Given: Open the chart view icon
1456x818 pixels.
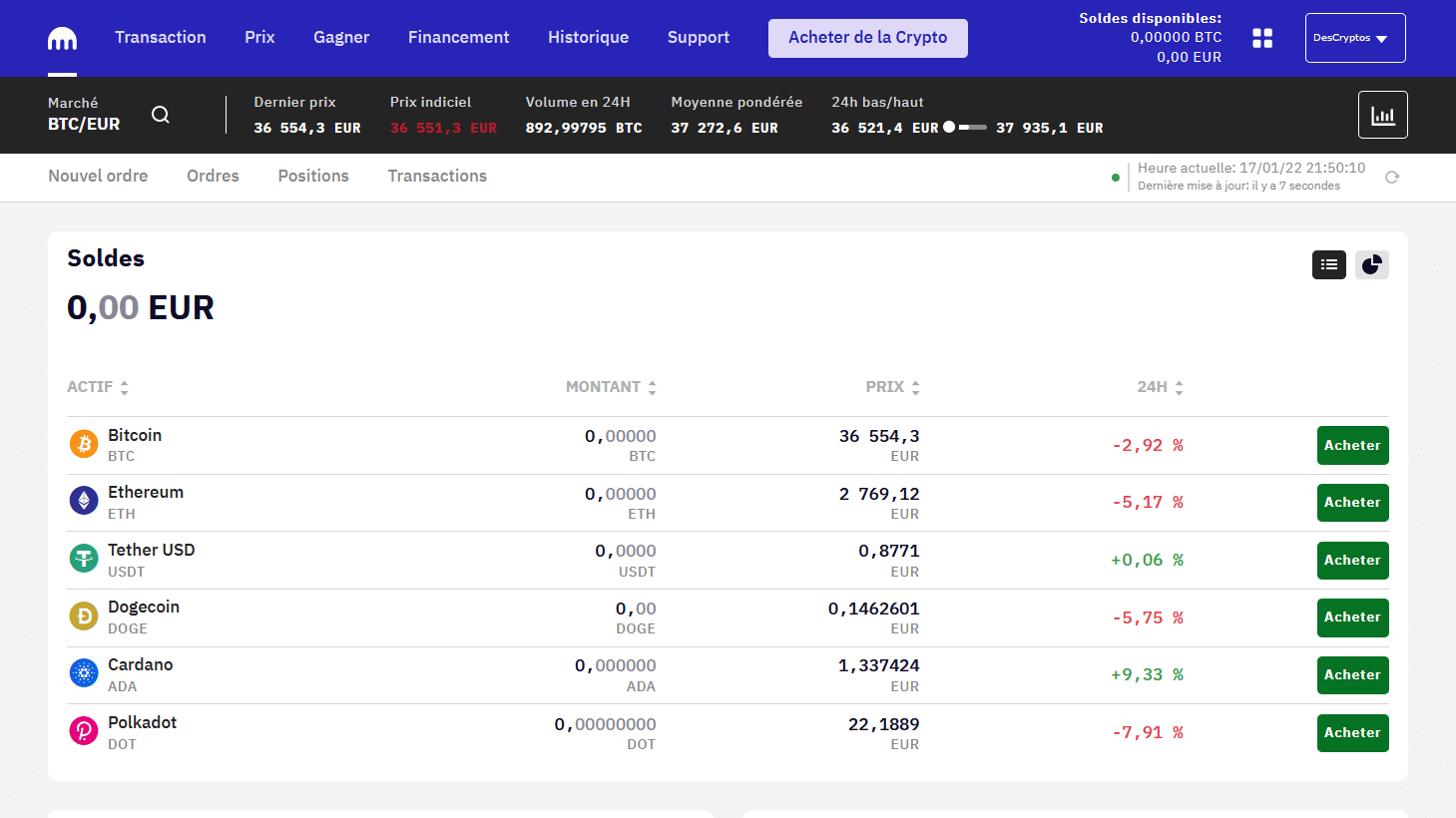Looking at the screenshot, I should pos(1383,115).
